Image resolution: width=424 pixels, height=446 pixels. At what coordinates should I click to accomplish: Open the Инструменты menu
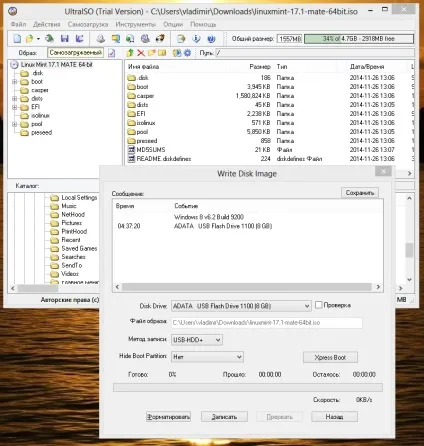pos(136,24)
